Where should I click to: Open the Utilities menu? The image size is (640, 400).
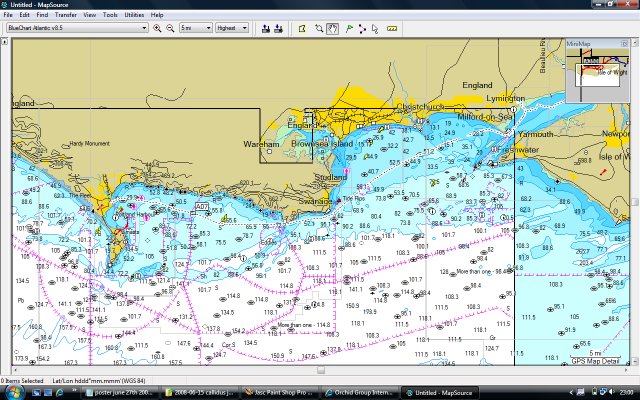[x=134, y=16]
